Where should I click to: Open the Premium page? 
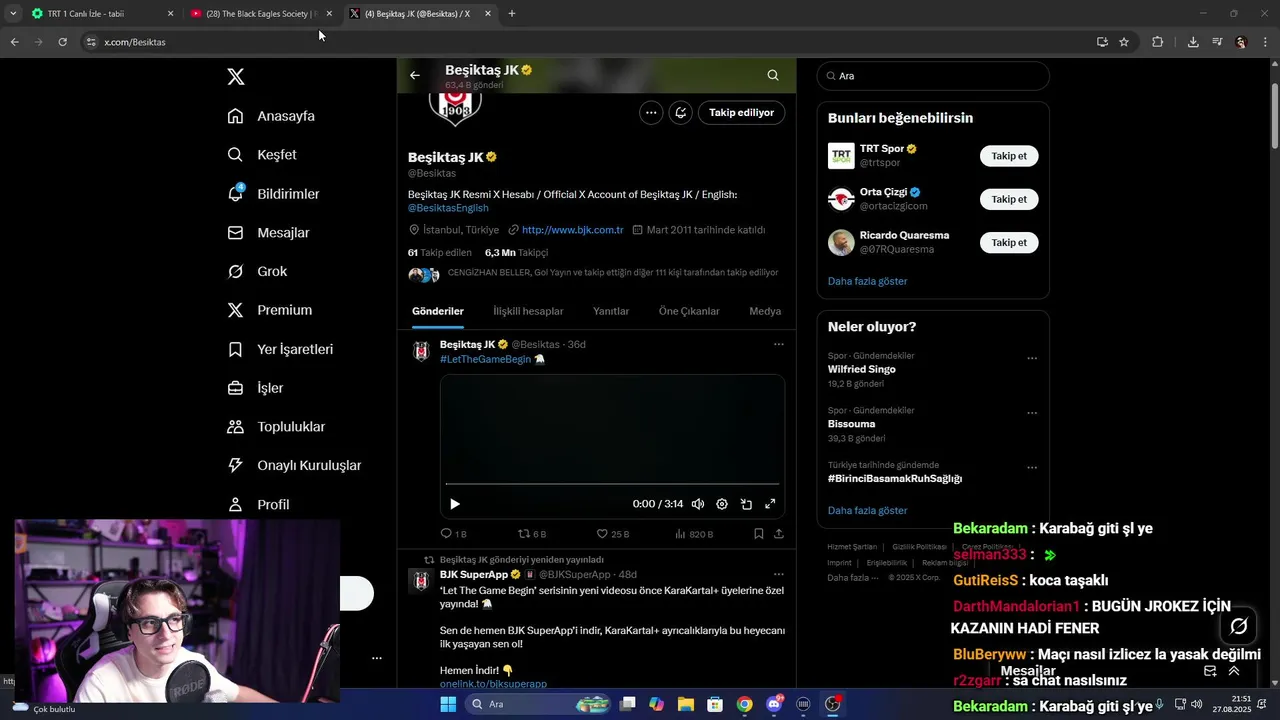(x=269, y=310)
